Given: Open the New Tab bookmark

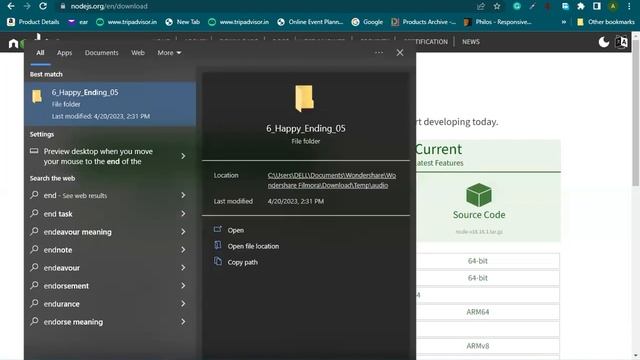Looking at the screenshot, I should [182, 22].
